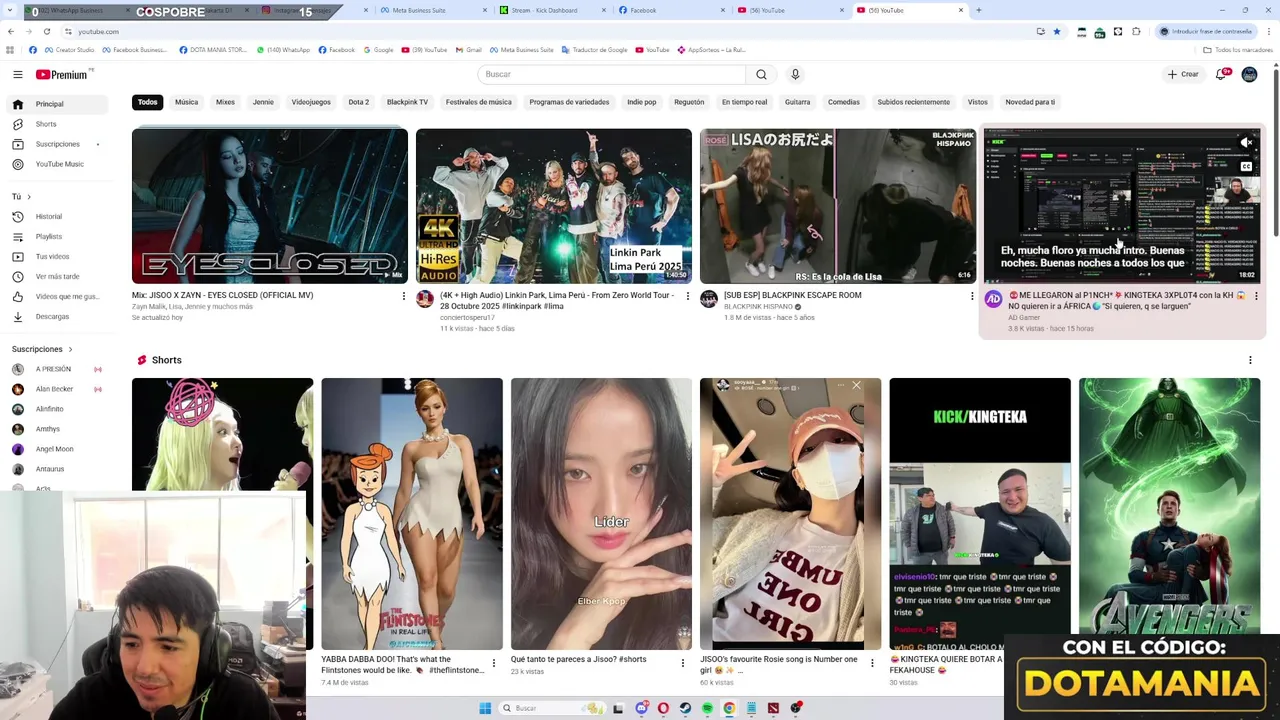Open more options for the EYES CLOSED mix

point(404,296)
